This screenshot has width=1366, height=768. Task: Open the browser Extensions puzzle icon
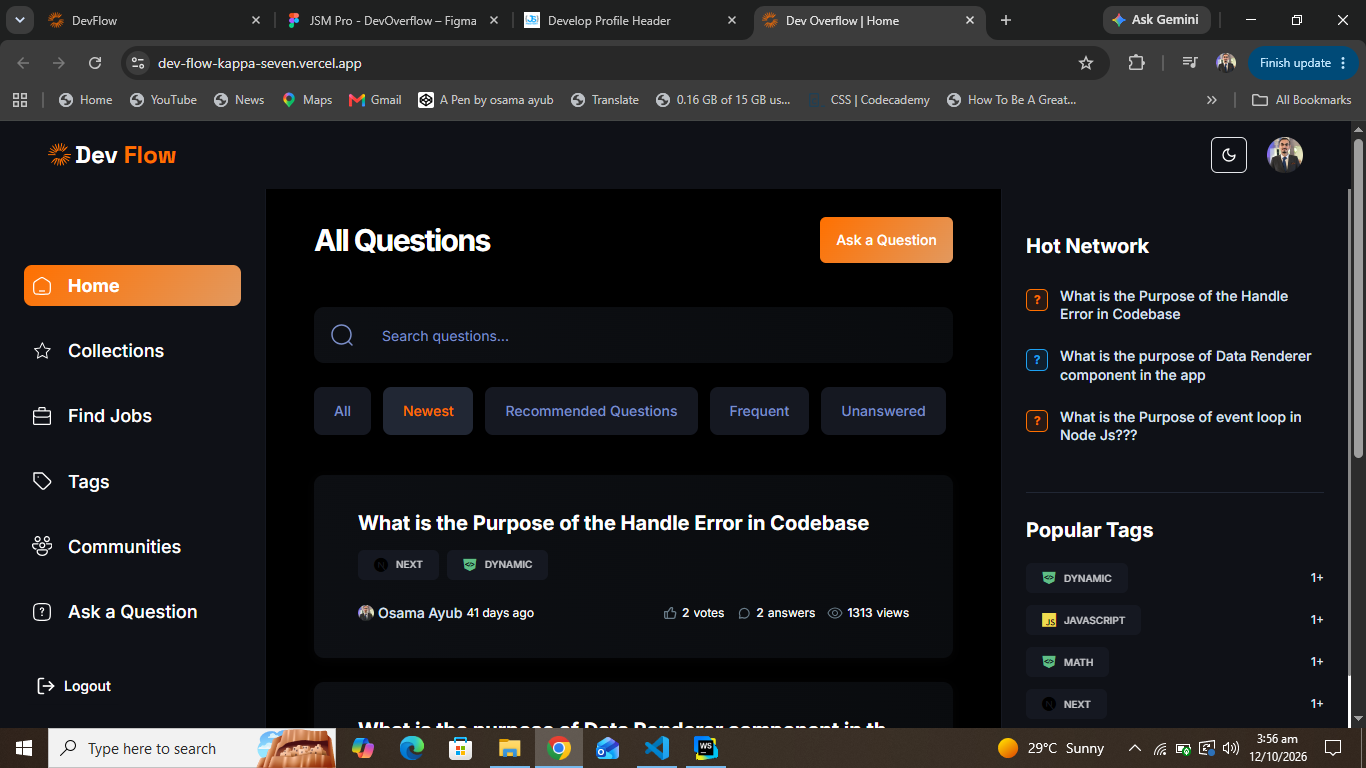click(x=1136, y=63)
